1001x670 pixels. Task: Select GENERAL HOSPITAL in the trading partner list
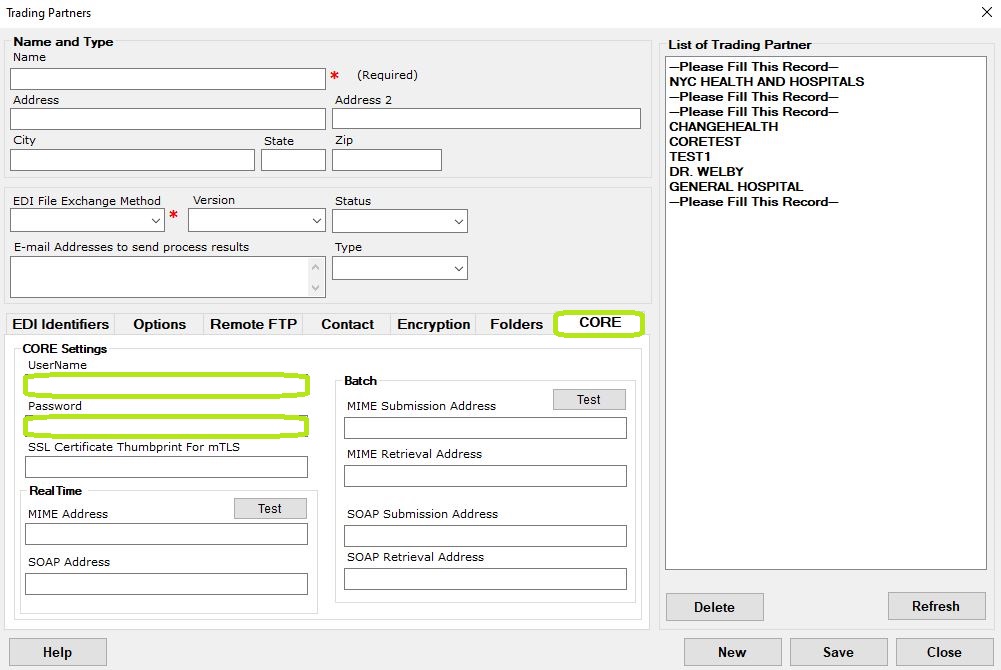(735, 186)
